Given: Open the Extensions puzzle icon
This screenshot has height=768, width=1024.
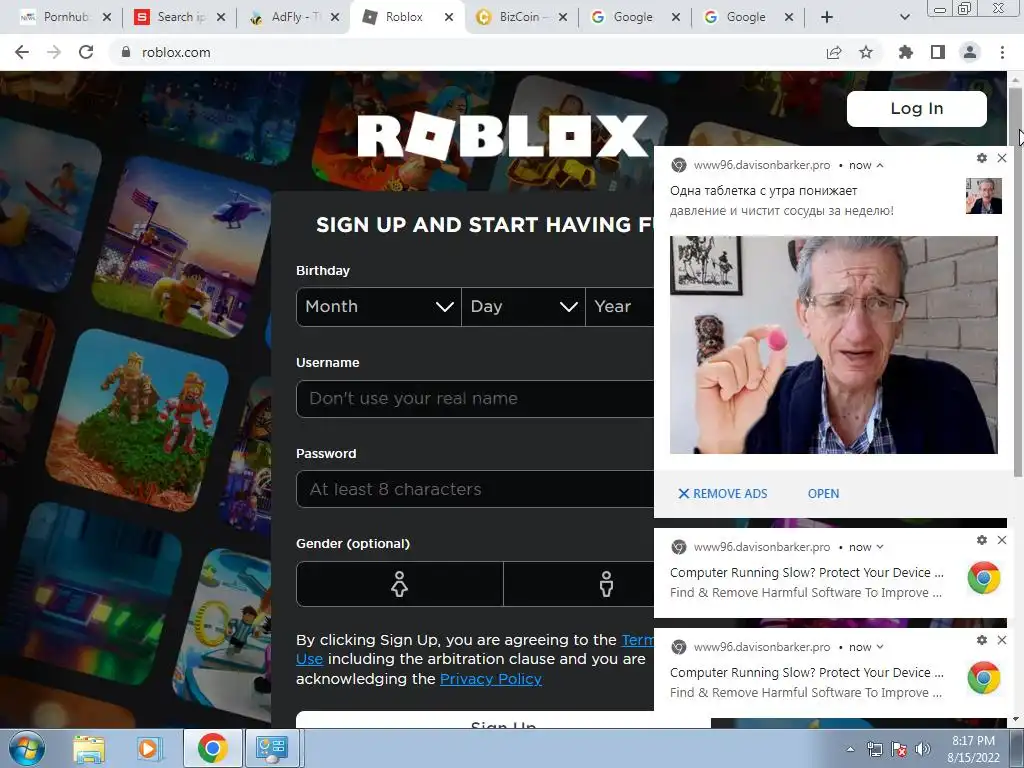Looking at the screenshot, I should coord(905,52).
